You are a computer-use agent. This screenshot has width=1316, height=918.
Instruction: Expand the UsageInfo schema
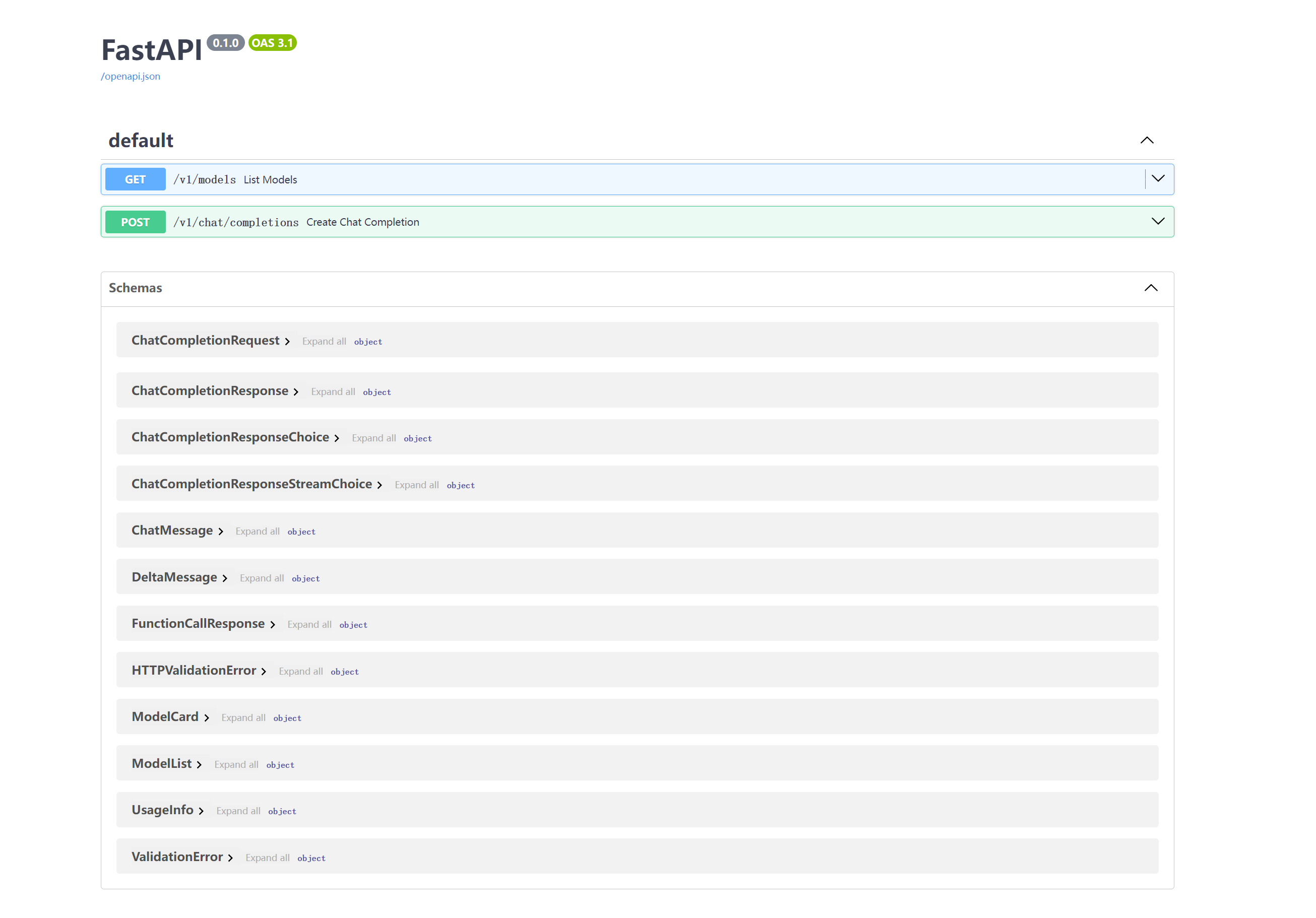(168, 811)
